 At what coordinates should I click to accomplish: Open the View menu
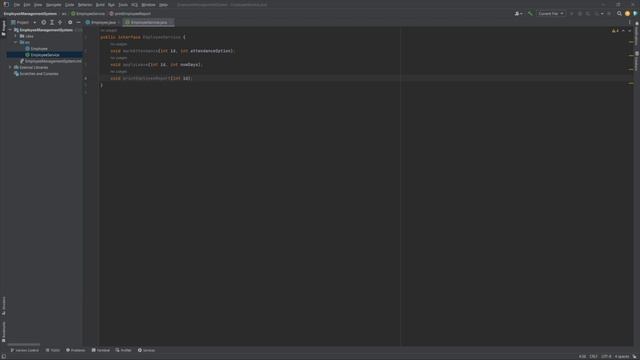tap(38, 4)
